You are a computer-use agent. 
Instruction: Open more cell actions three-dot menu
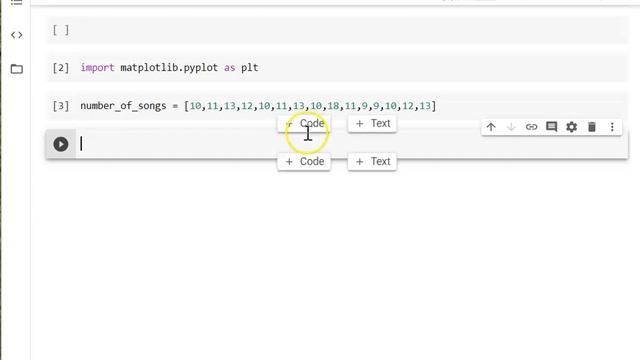(612, 127)
